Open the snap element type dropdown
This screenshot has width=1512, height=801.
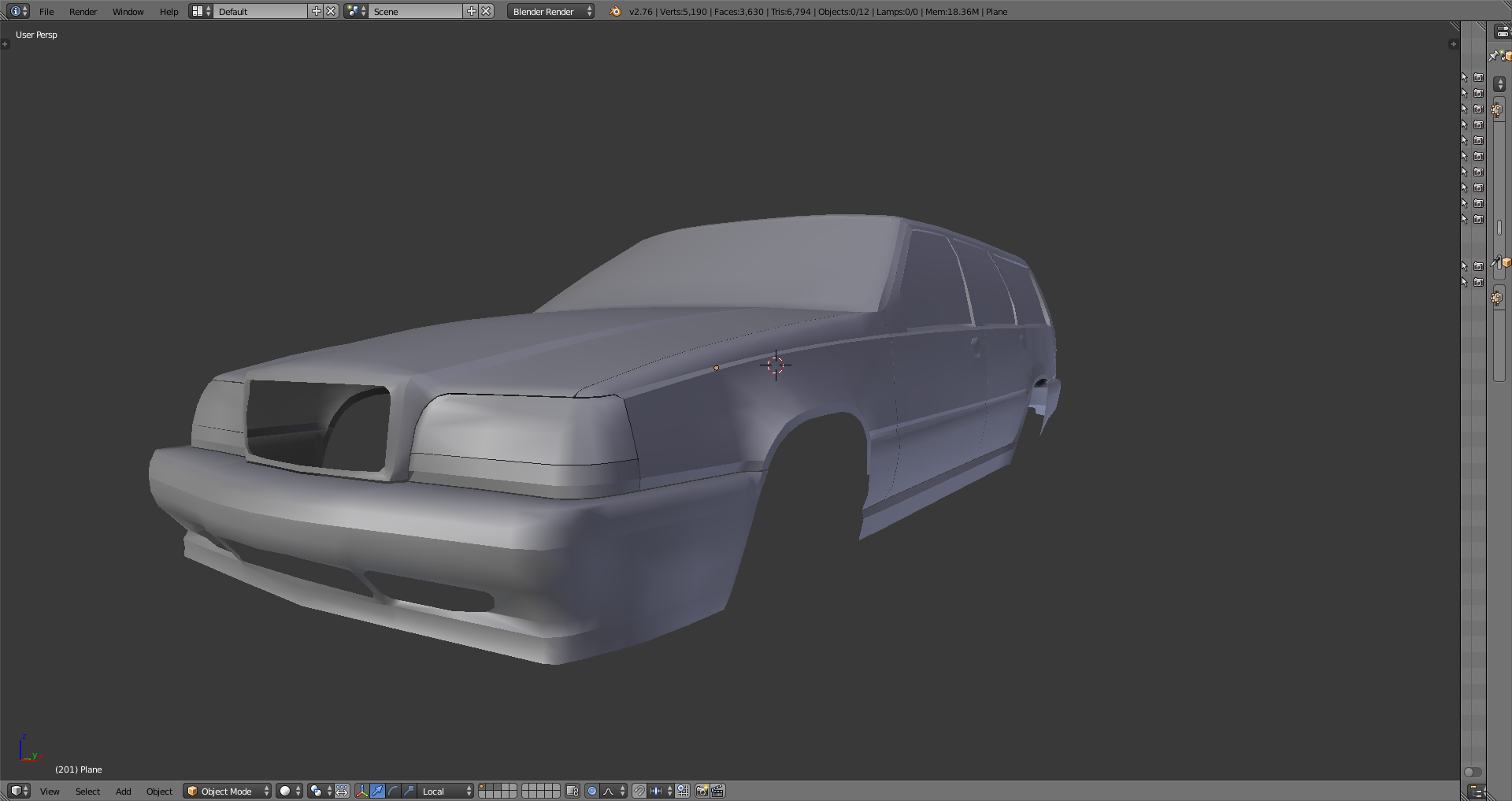click(x=661, y=791)
